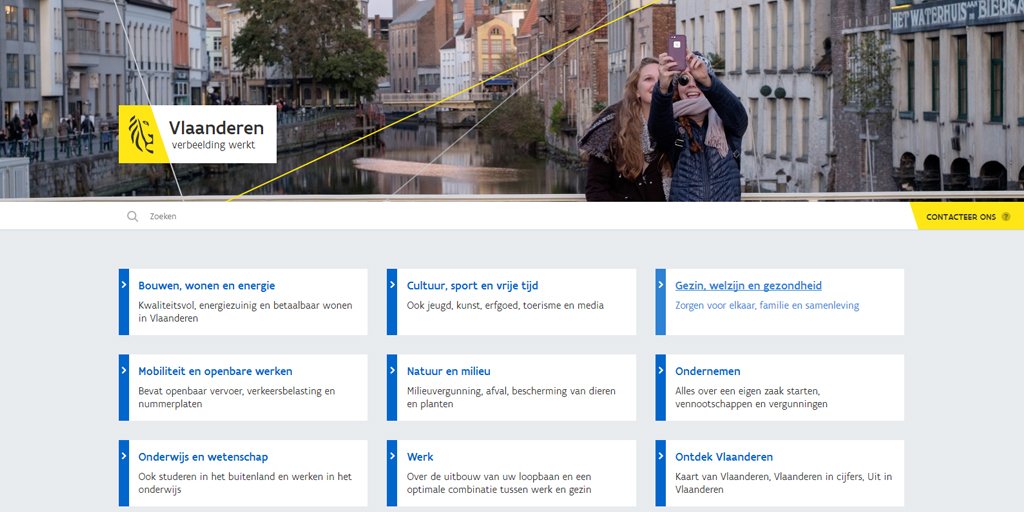Click chevron on Cultuur, sport en vrije tijd card
The image size is (1024, 512).
(392, 285)
